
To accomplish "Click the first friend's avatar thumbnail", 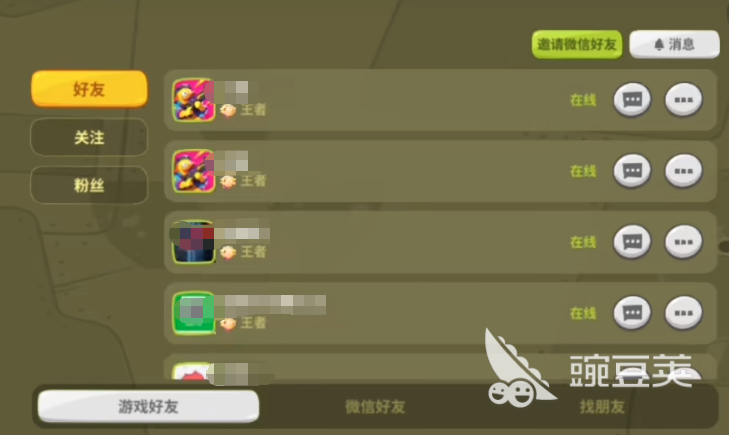I will (194, 100).
